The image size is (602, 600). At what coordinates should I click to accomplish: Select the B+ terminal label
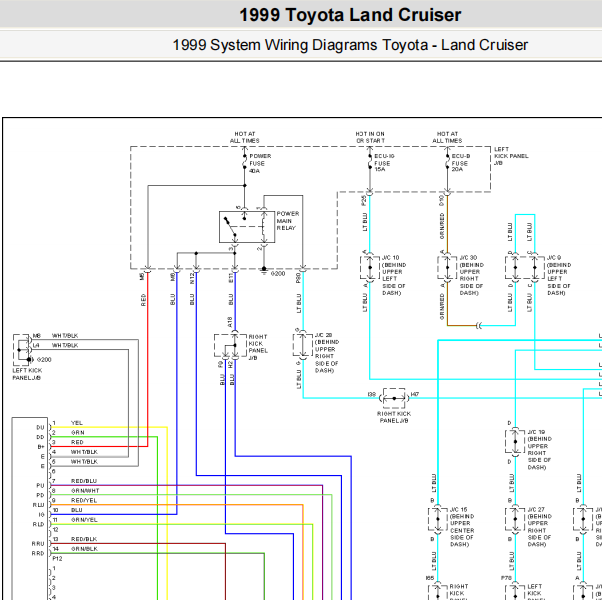coord(41,447)
